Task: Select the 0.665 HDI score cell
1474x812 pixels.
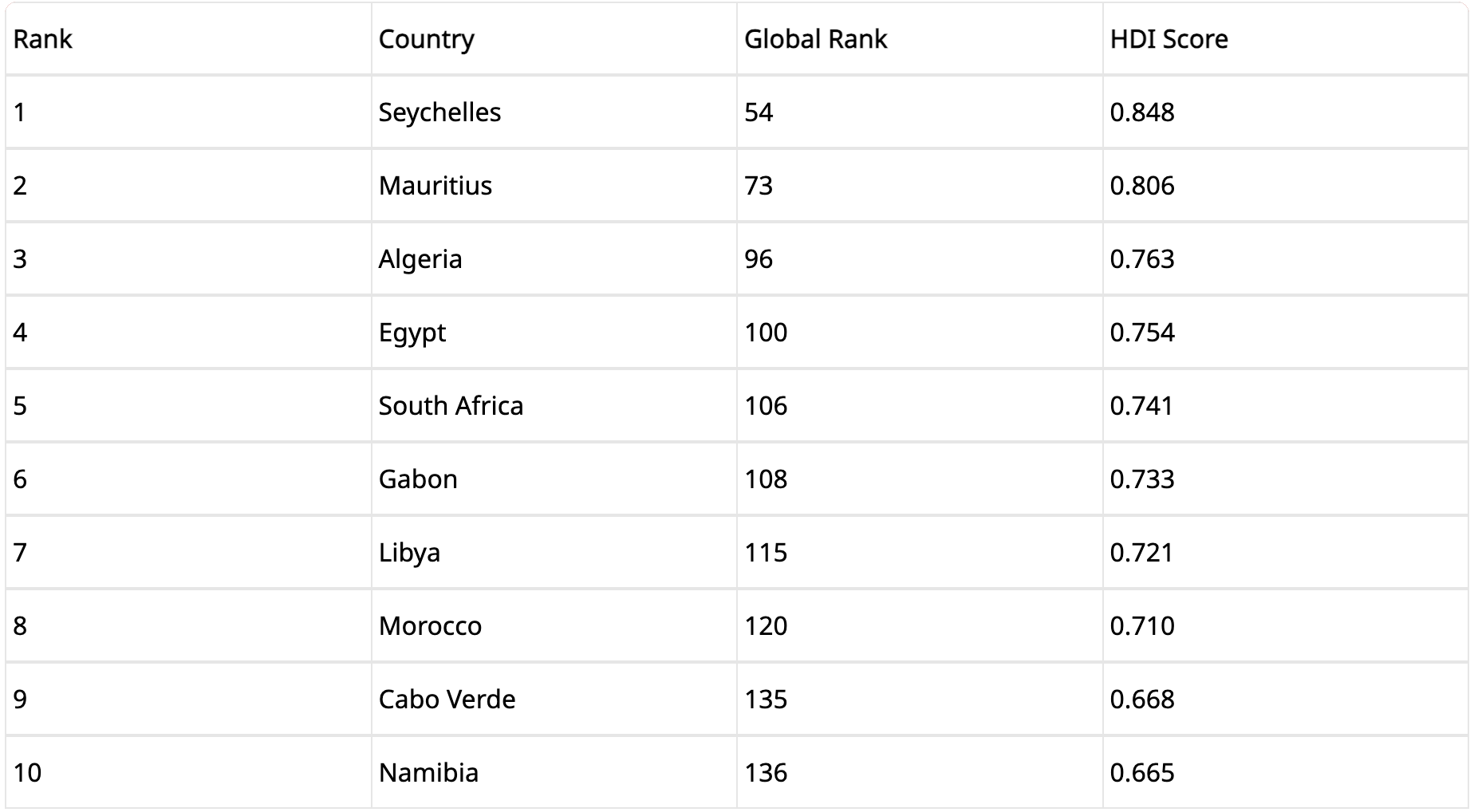Action: [1142, 773]
